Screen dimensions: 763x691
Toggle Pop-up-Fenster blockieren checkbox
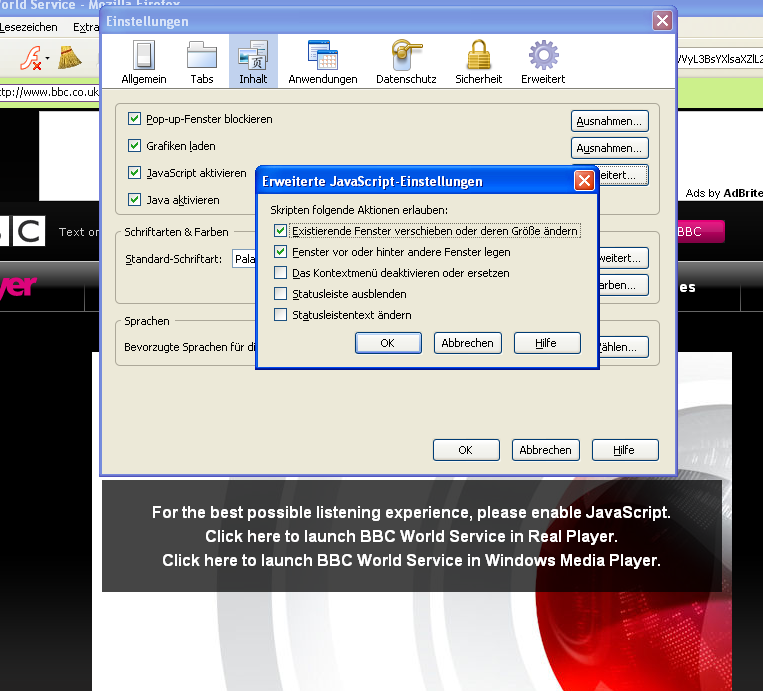pos(134,119)
